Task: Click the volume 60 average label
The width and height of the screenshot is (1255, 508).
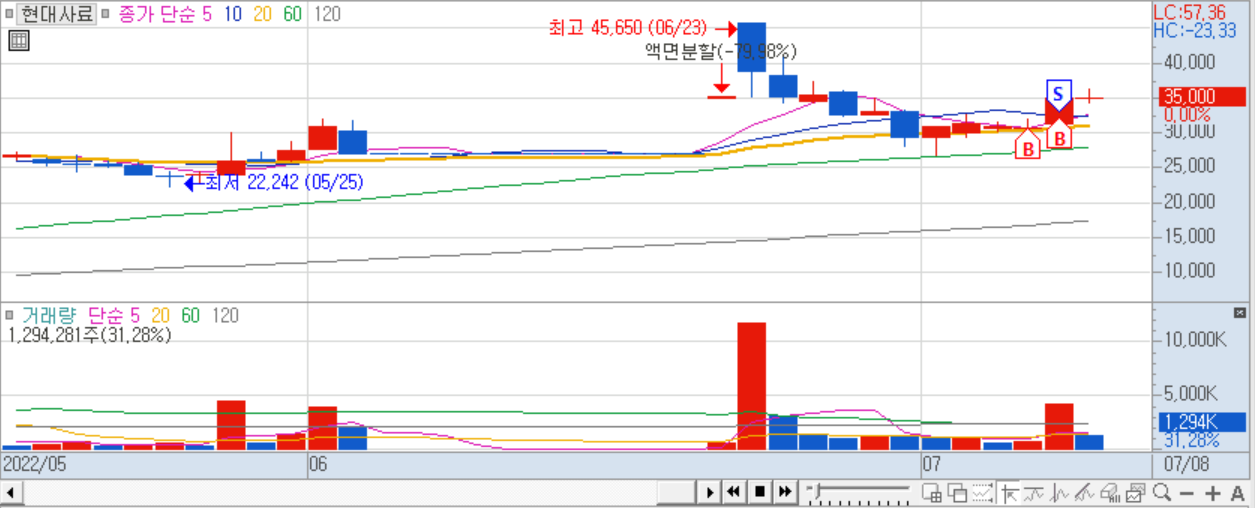Action: tap(190, 316)
